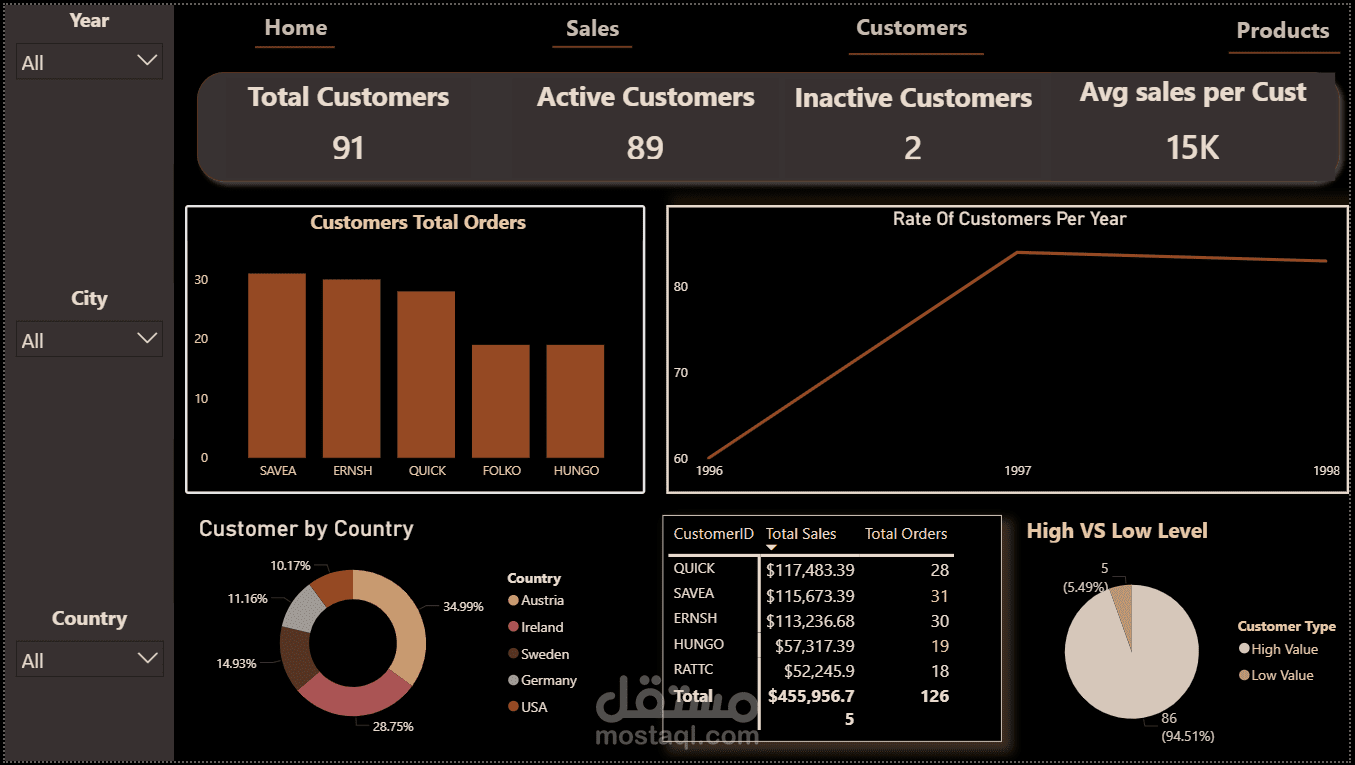Sort table by the Total Orders column header
The image size is (1355, 765).
tap(906, 534)
